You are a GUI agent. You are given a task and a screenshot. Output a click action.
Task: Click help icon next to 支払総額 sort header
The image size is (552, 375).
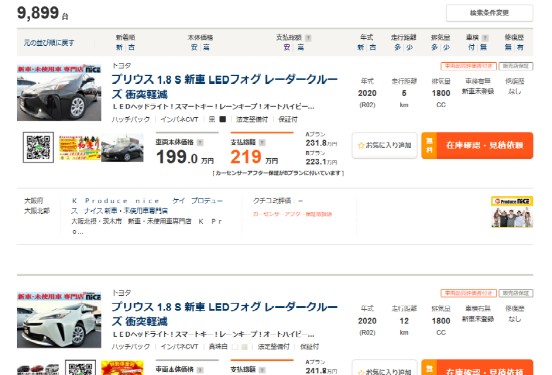[x=308, y=38]
